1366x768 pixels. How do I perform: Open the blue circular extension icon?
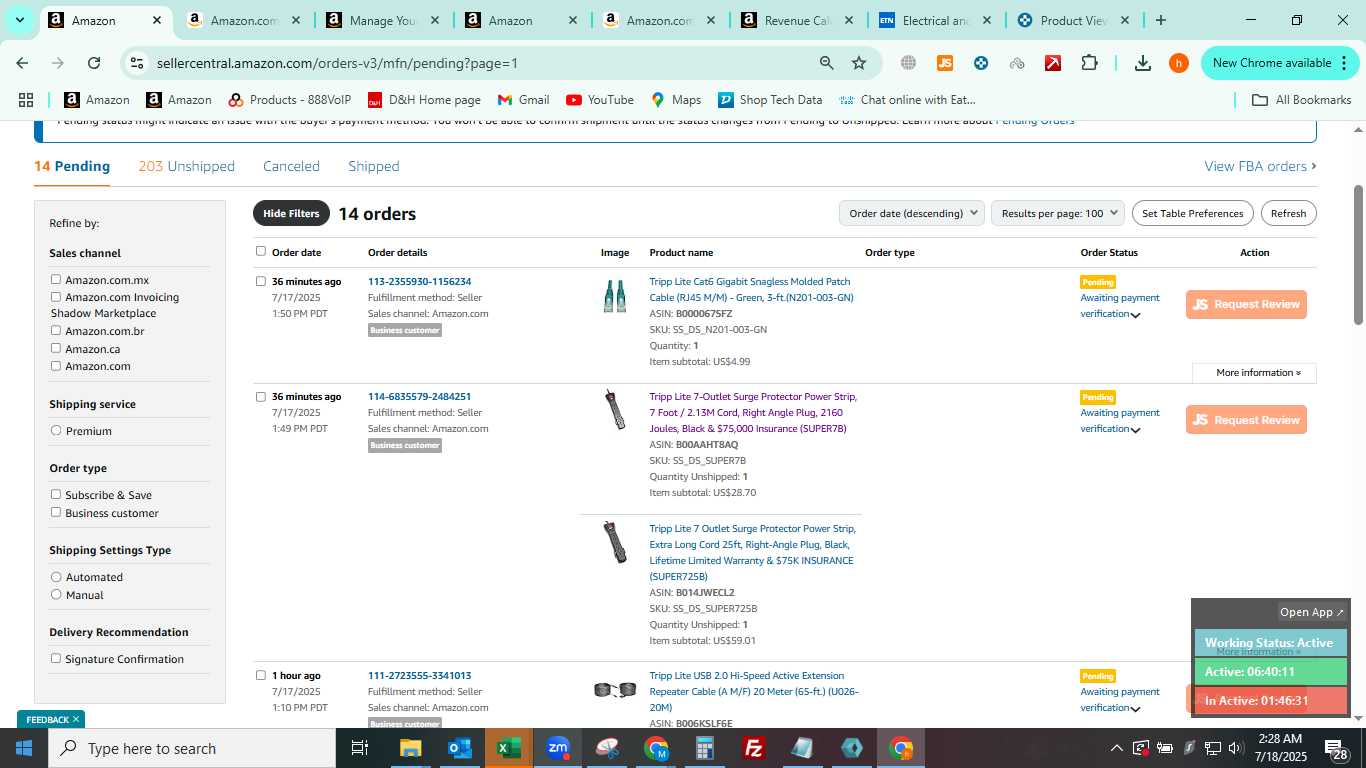click(981, 63)
